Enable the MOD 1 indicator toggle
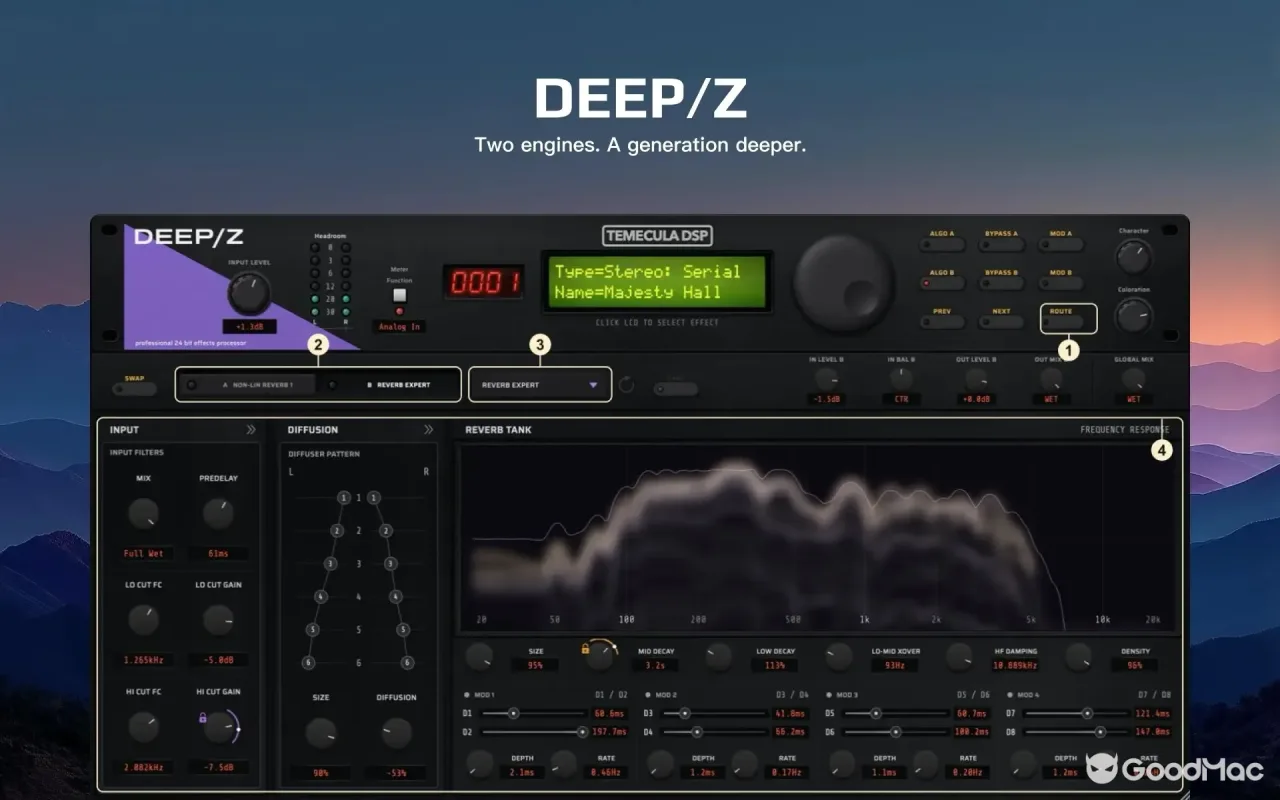The image size is (1280, 800). (467, 694)
